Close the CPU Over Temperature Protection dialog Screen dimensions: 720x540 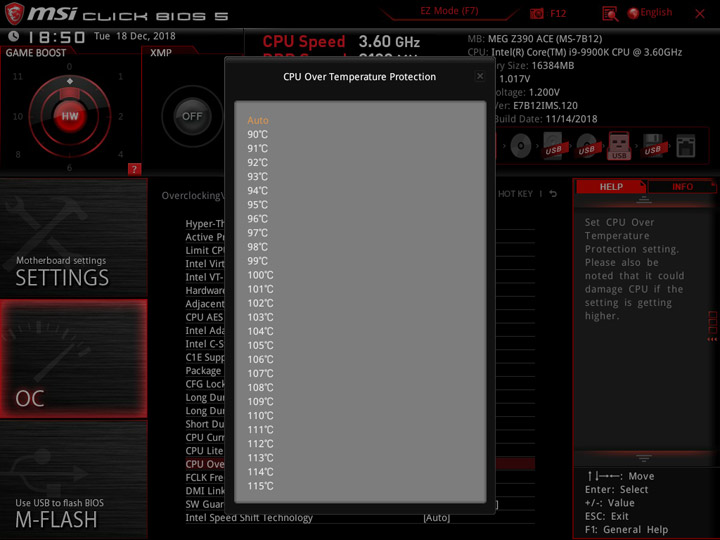[480, 76]
